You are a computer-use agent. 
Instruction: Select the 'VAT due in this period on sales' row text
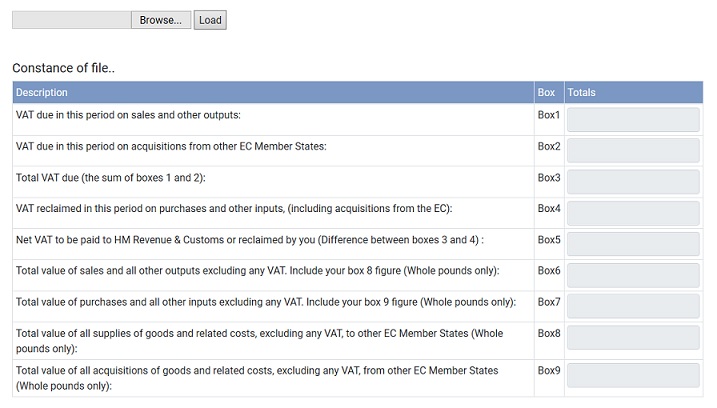pos(128,115)
